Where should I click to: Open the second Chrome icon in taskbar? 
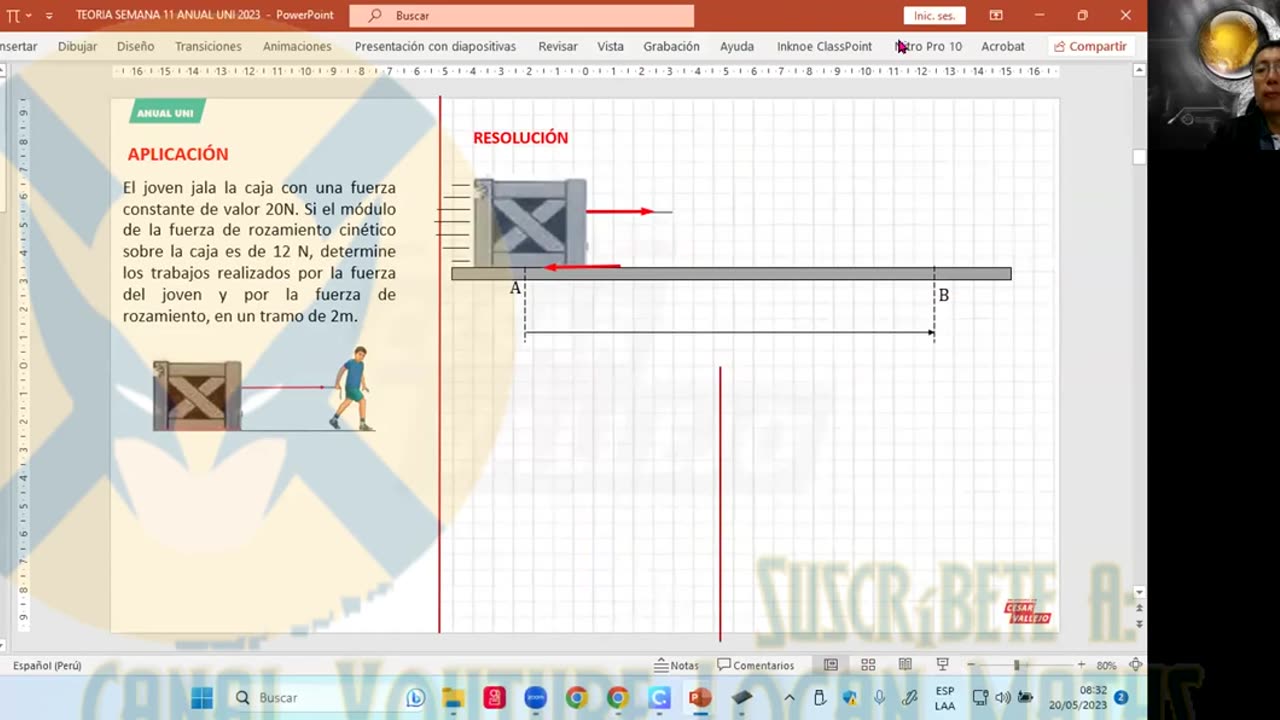coord(617,697)
